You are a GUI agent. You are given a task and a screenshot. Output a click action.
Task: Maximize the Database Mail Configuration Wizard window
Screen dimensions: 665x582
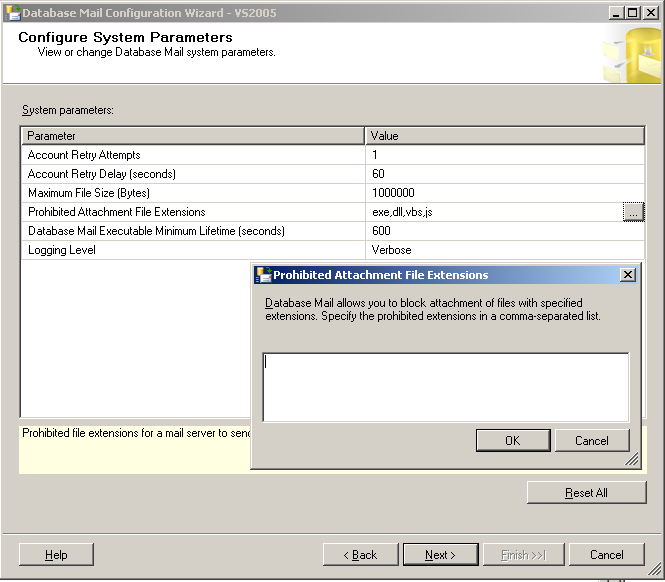tap(632, 13)
